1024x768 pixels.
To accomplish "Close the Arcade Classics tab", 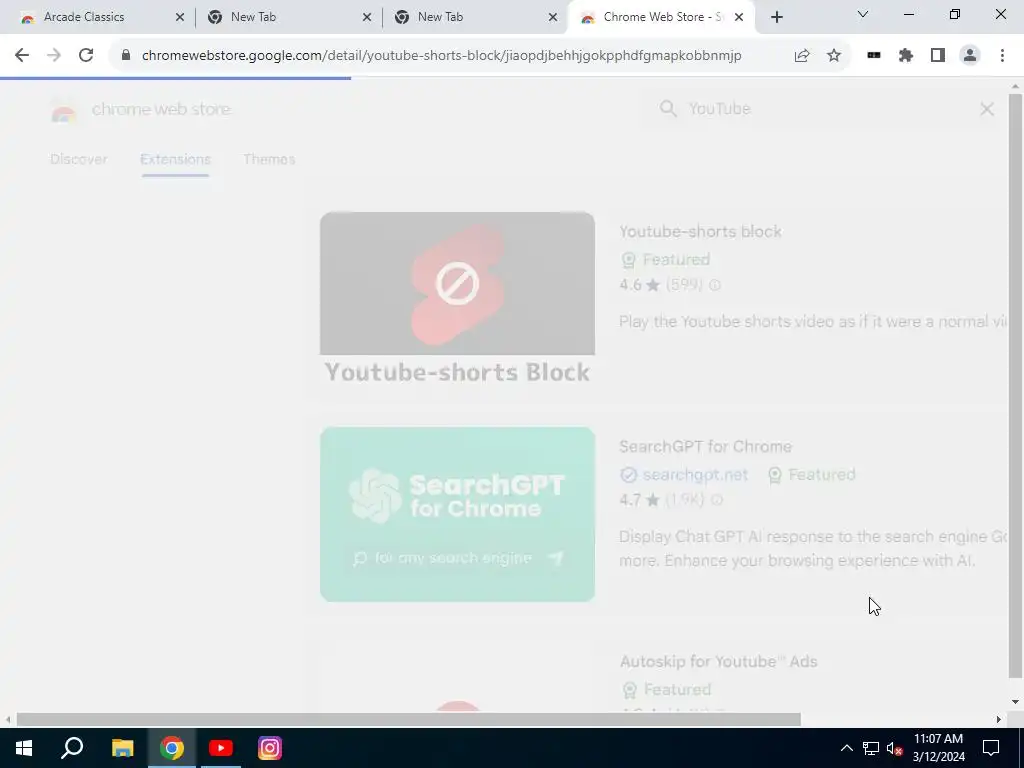I will tap(180, 17).
